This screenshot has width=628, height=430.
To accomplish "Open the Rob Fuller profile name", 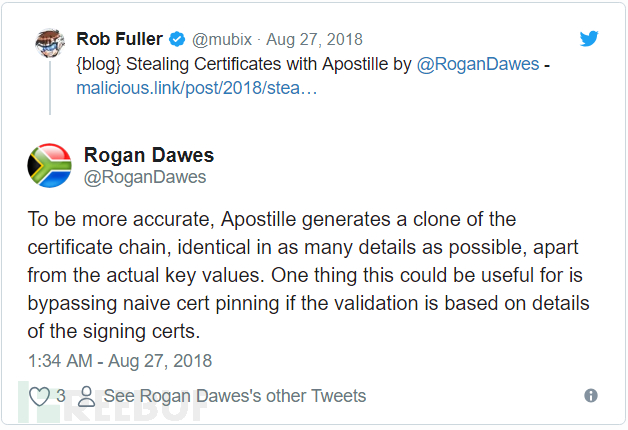I will (120, 40).
